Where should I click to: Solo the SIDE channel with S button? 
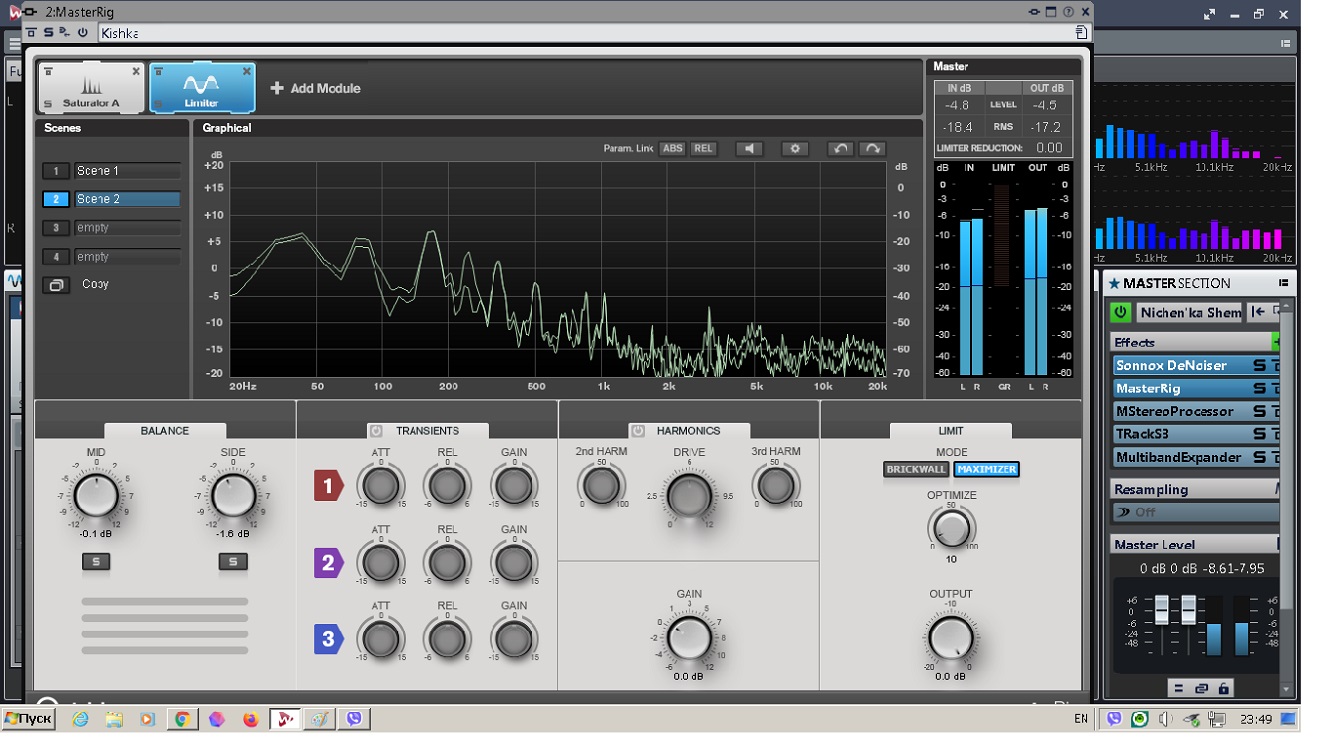click(x=233, y=562)
